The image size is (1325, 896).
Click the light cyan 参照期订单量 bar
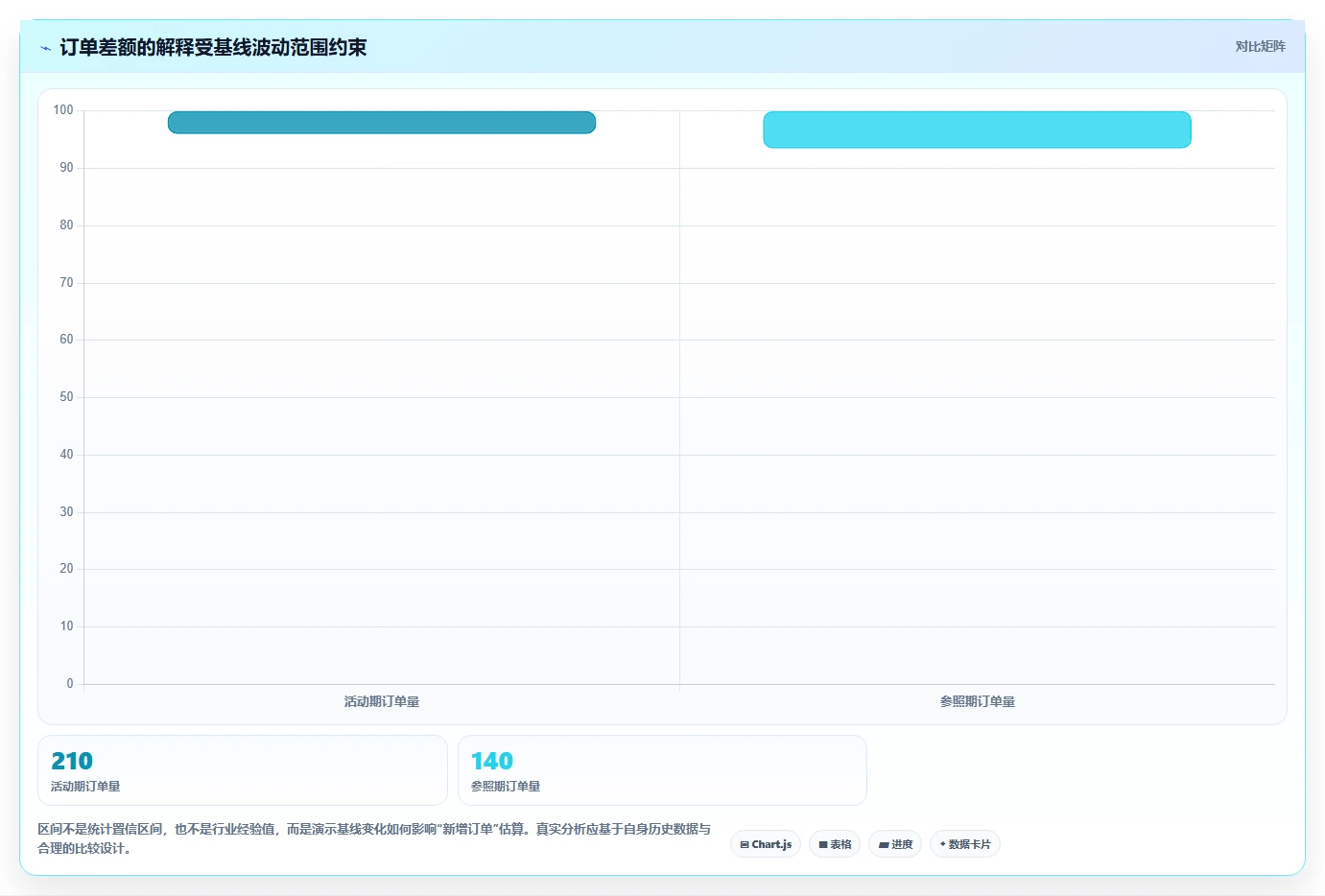click(x=977, y=130)
